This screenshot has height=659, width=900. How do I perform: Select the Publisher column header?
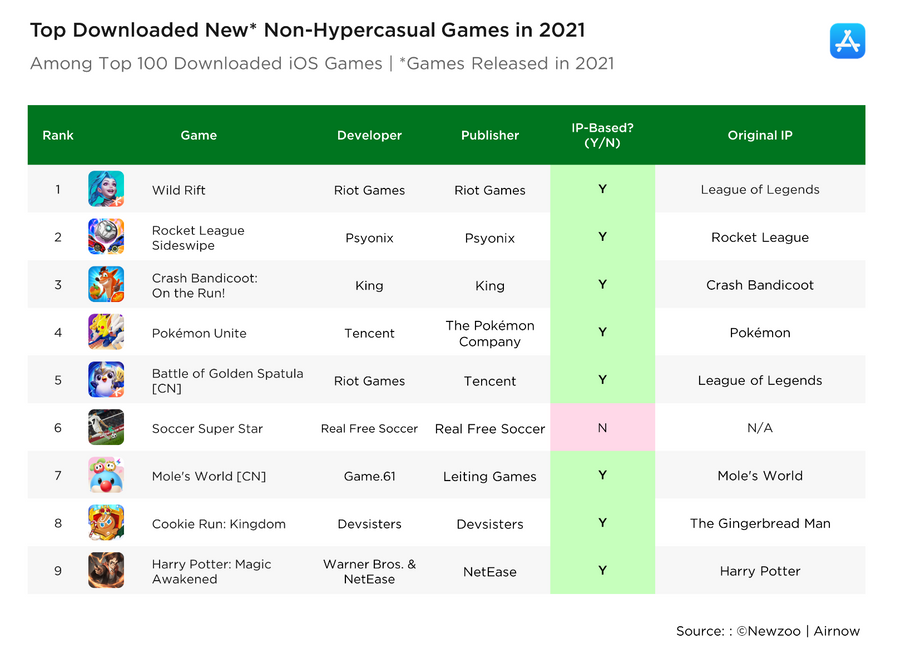tap(489, 134)
